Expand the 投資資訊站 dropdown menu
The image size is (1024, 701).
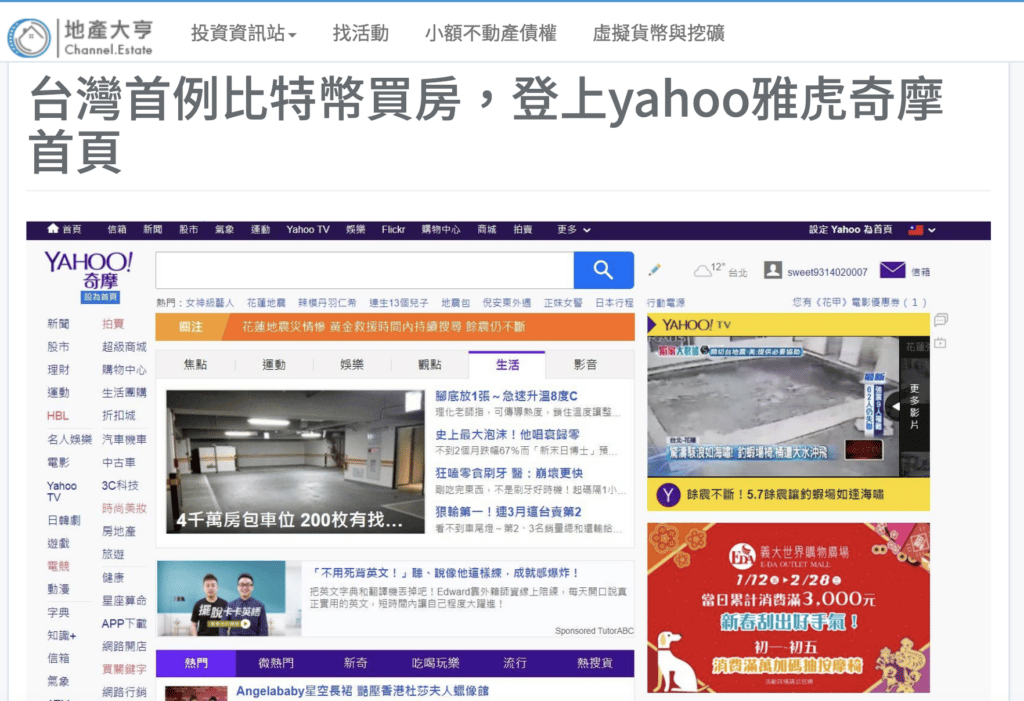click(x=244, y=33)
